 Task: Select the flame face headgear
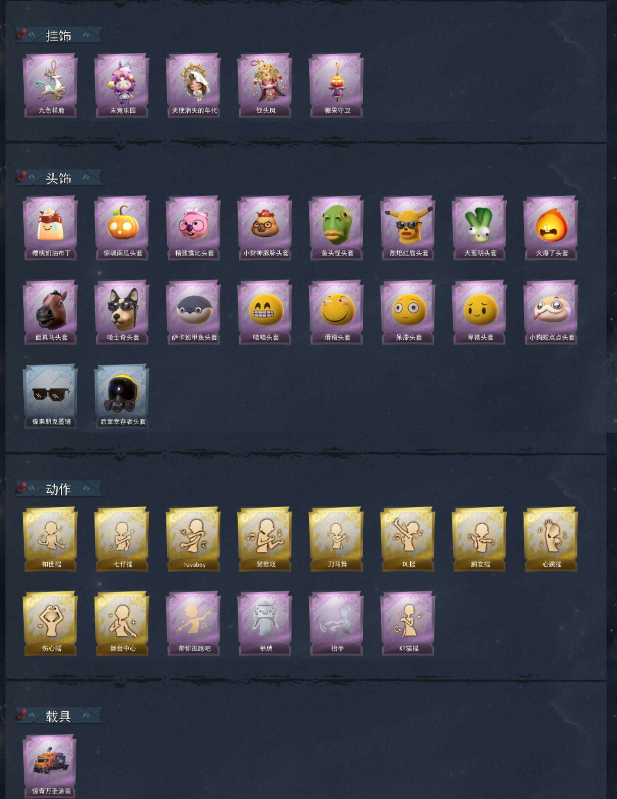pyautogui.click(x=551, y=228)
